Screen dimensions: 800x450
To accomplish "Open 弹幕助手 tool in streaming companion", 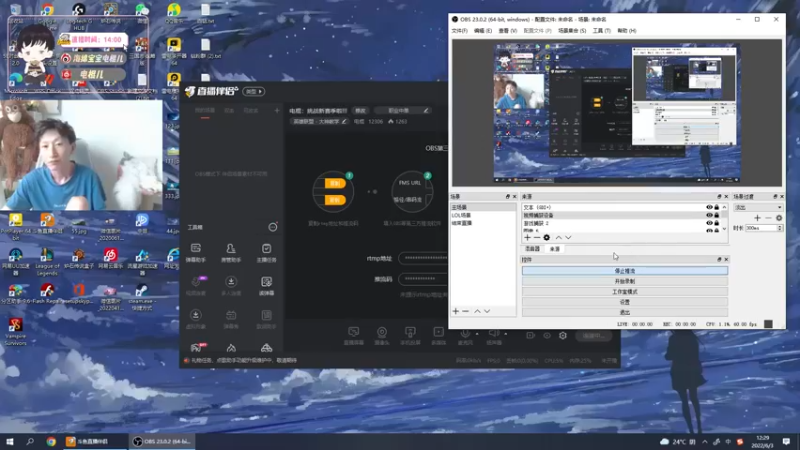I will point(196,253).
